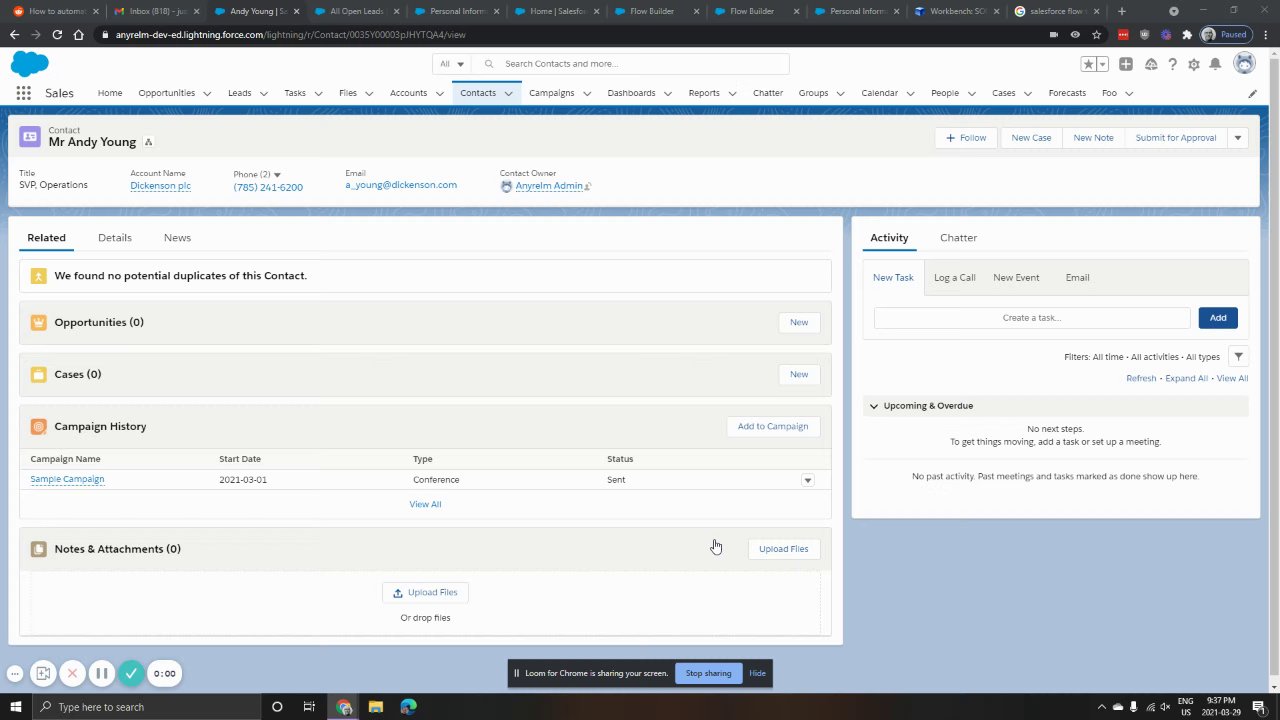Create new Opportunity with New button
The height and width of the screenshot is (720, 1280).
coord(799,322)
